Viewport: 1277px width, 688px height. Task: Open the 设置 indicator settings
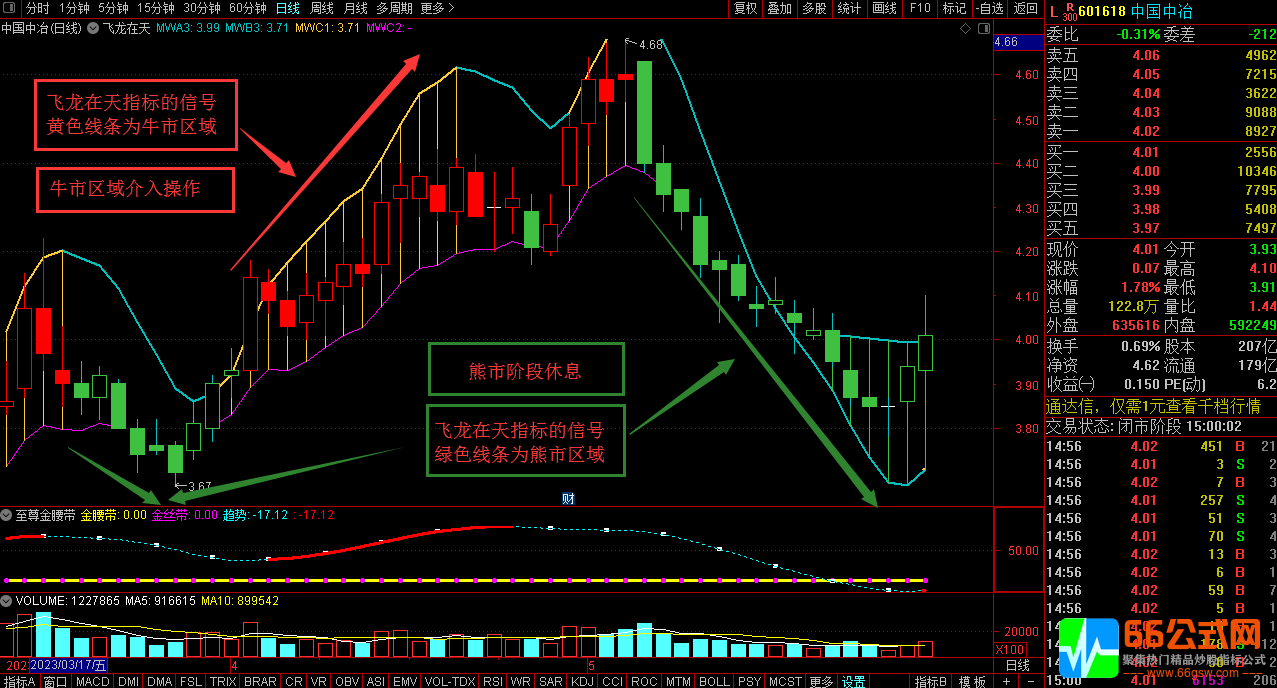tap(853, 681)
